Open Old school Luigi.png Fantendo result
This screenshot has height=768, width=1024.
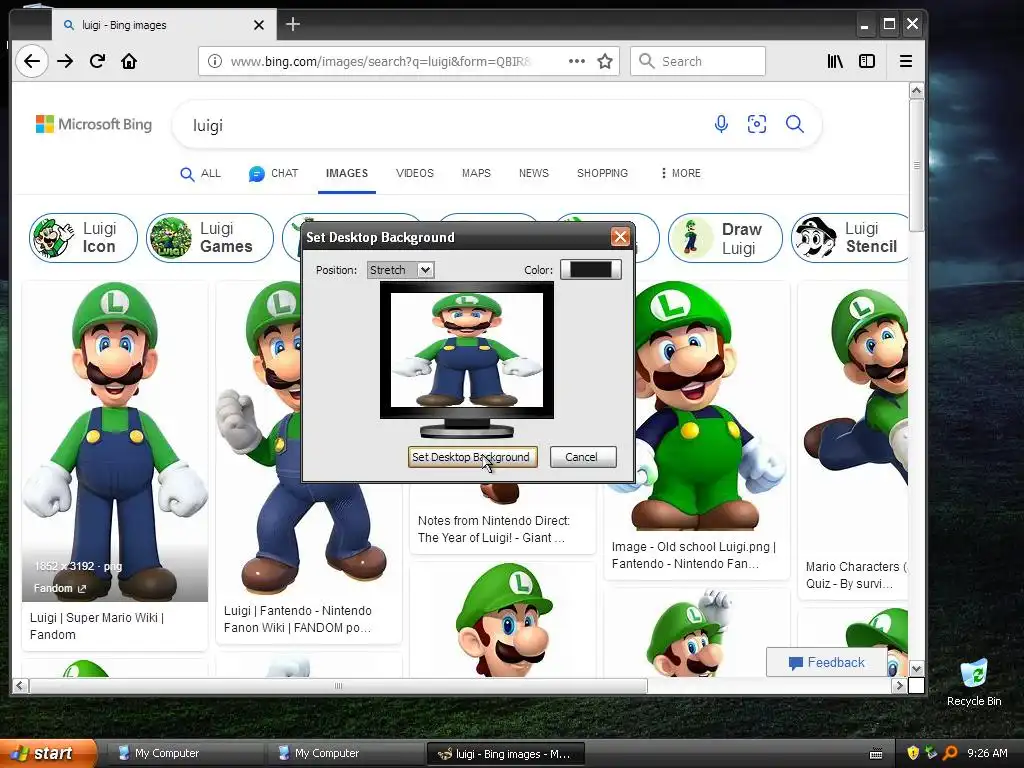pyautogui.click(x=694, y=555)
